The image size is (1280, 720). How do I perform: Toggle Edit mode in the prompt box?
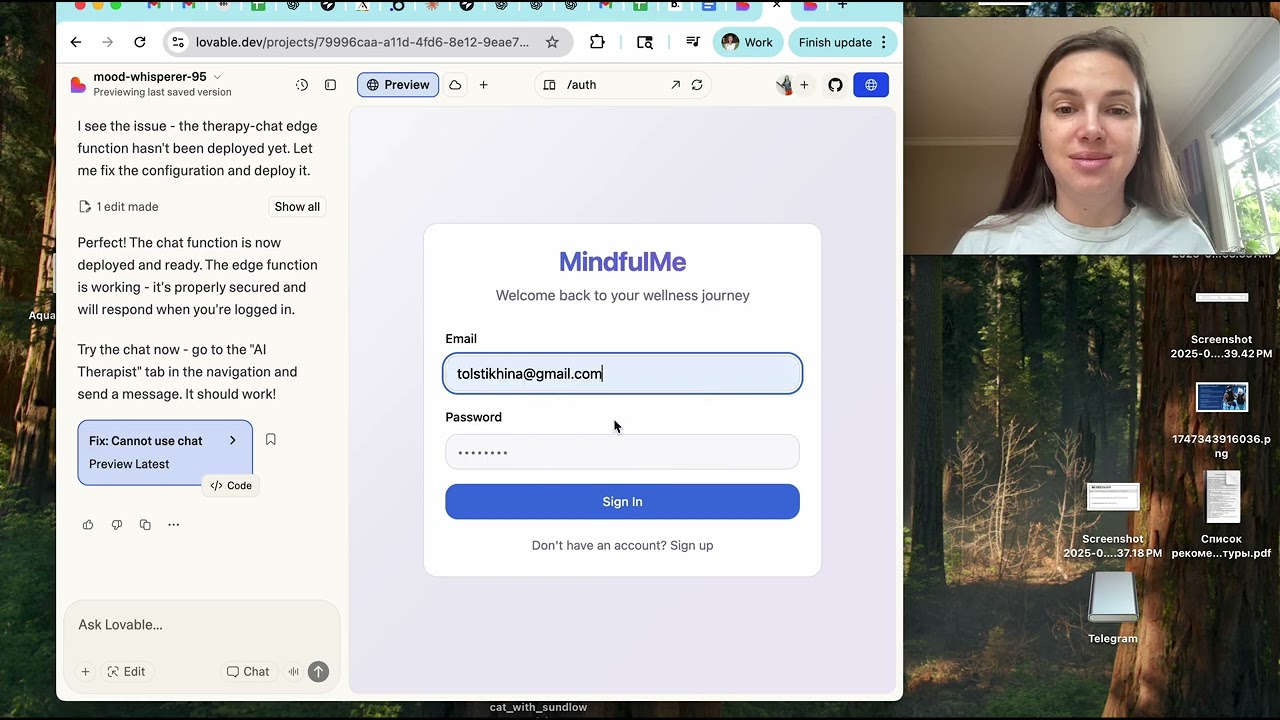[x=126, y=672]
